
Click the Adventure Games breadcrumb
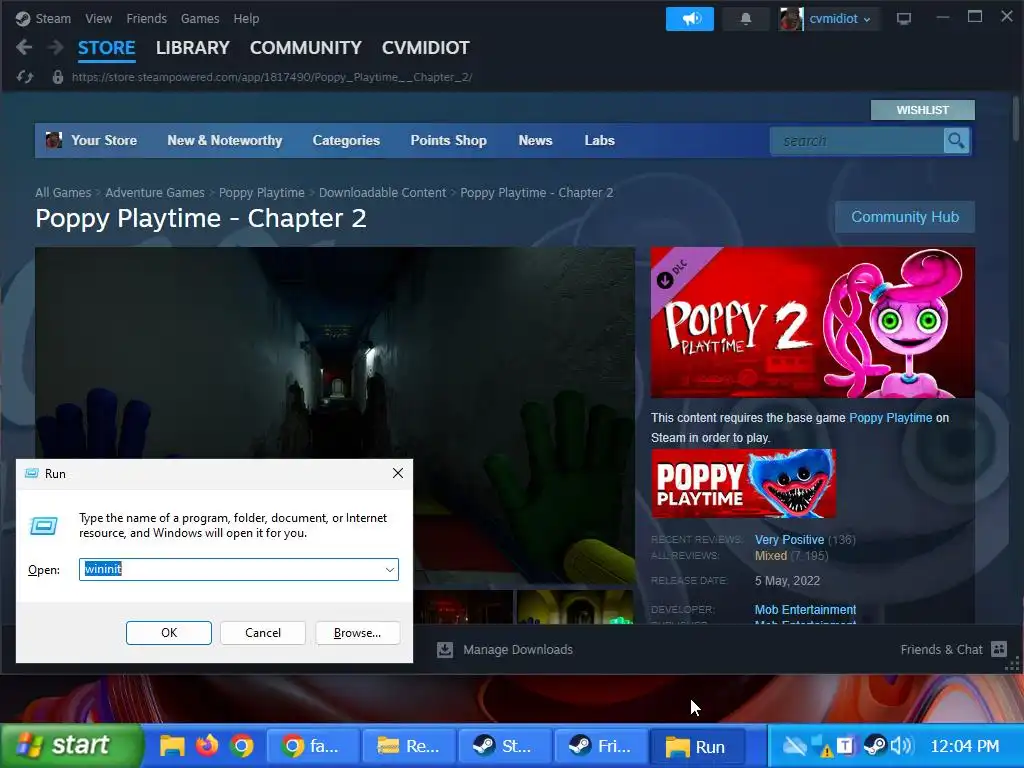point(155,193)
